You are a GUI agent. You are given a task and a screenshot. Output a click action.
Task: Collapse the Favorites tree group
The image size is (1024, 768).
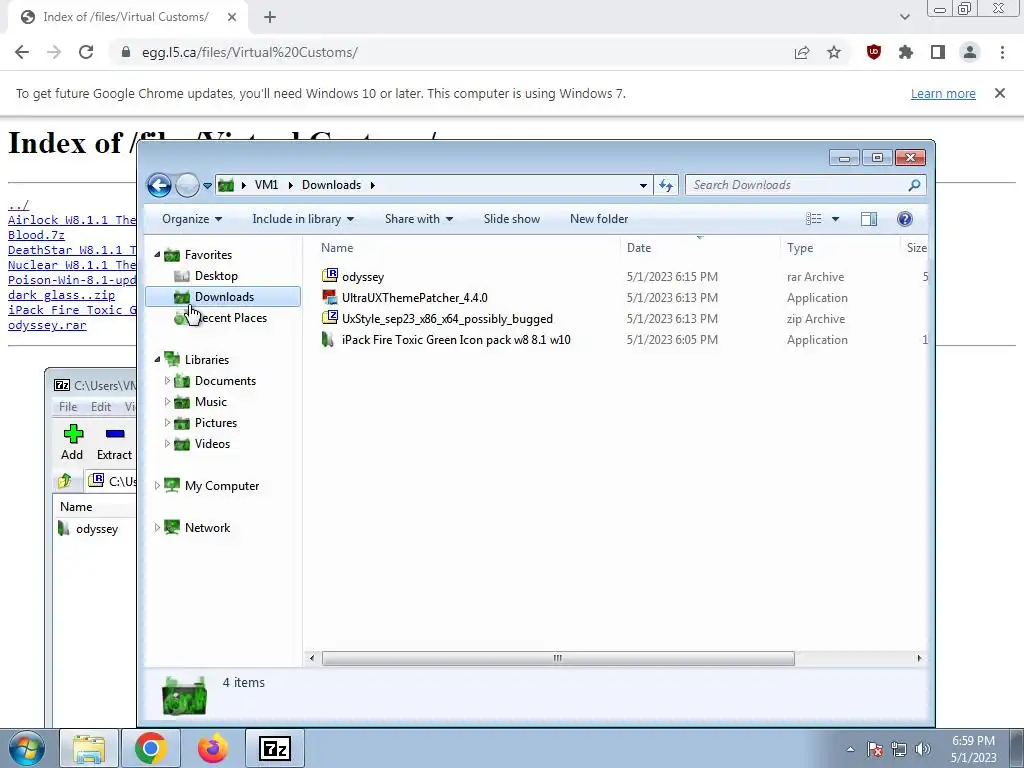pyautogui.click(x=157, y=254)
